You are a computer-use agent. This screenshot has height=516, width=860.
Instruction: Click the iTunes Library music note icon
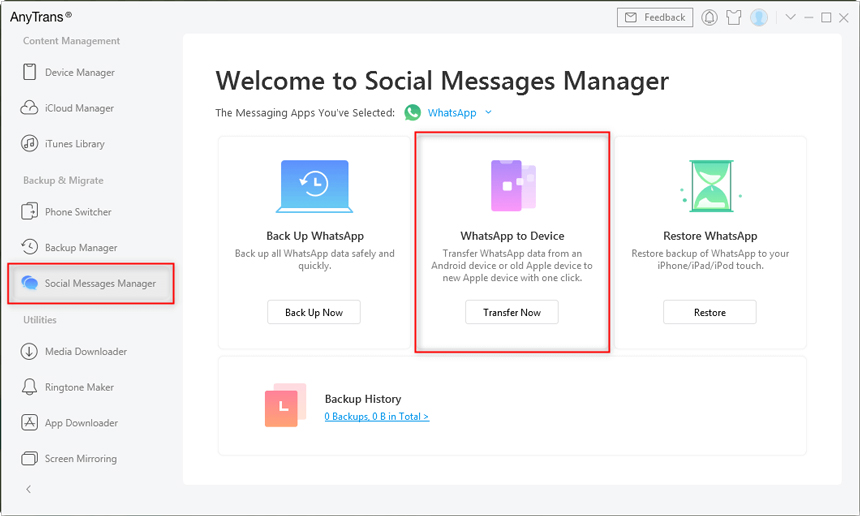pyautogui.click(x=29, y=143)
